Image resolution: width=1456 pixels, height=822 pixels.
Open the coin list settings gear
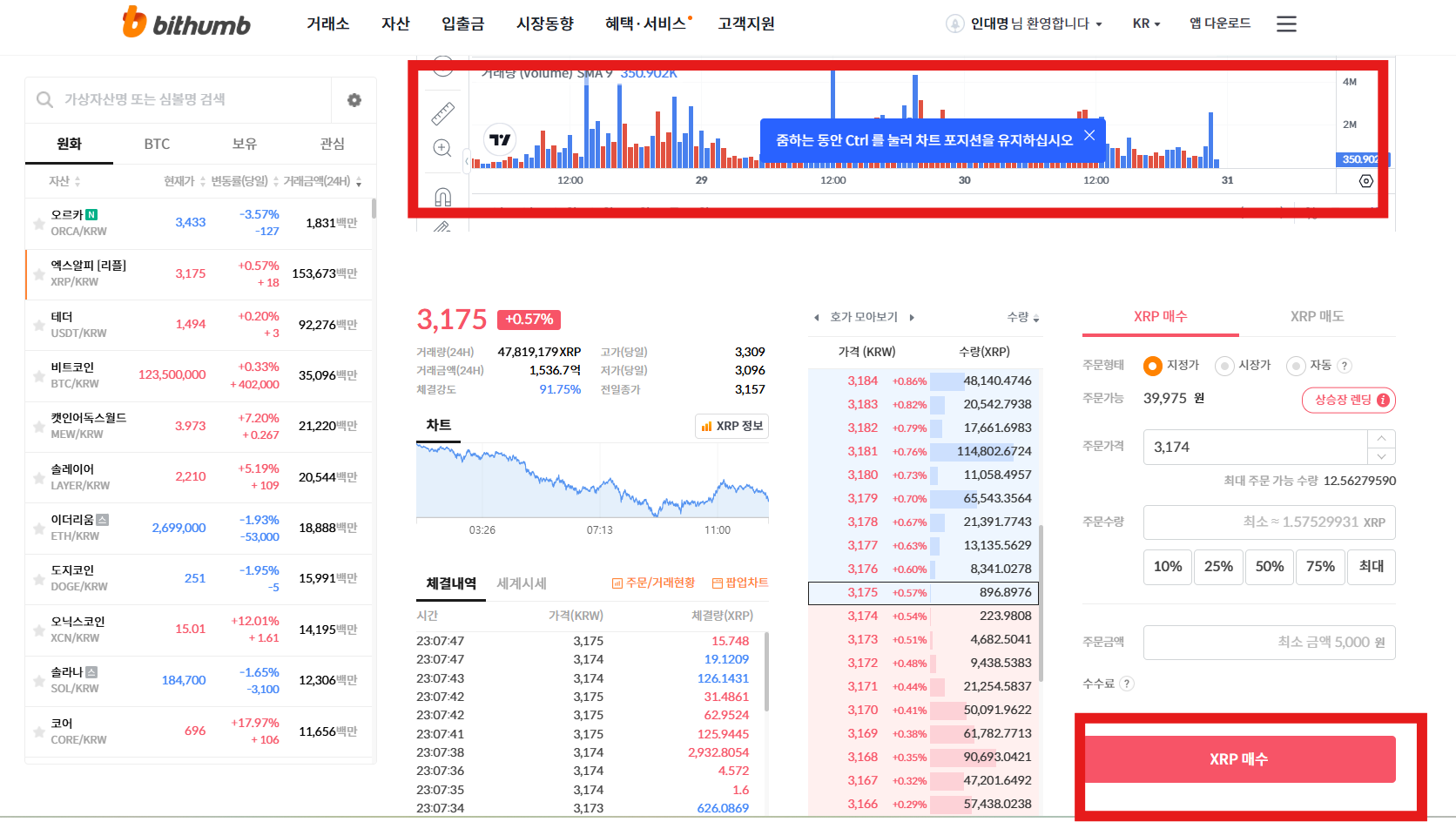pos(354,100)
